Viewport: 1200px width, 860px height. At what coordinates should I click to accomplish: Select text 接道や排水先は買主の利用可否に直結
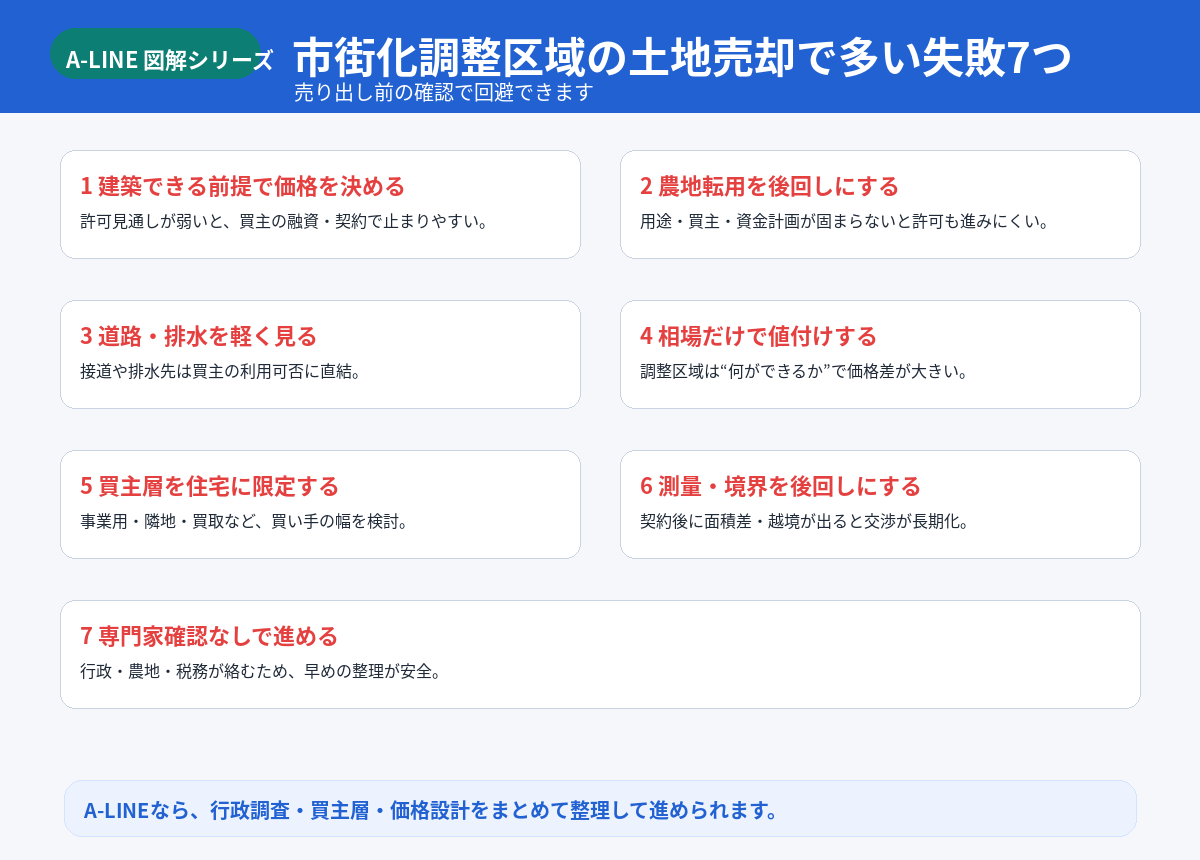[x=220, y=371]
